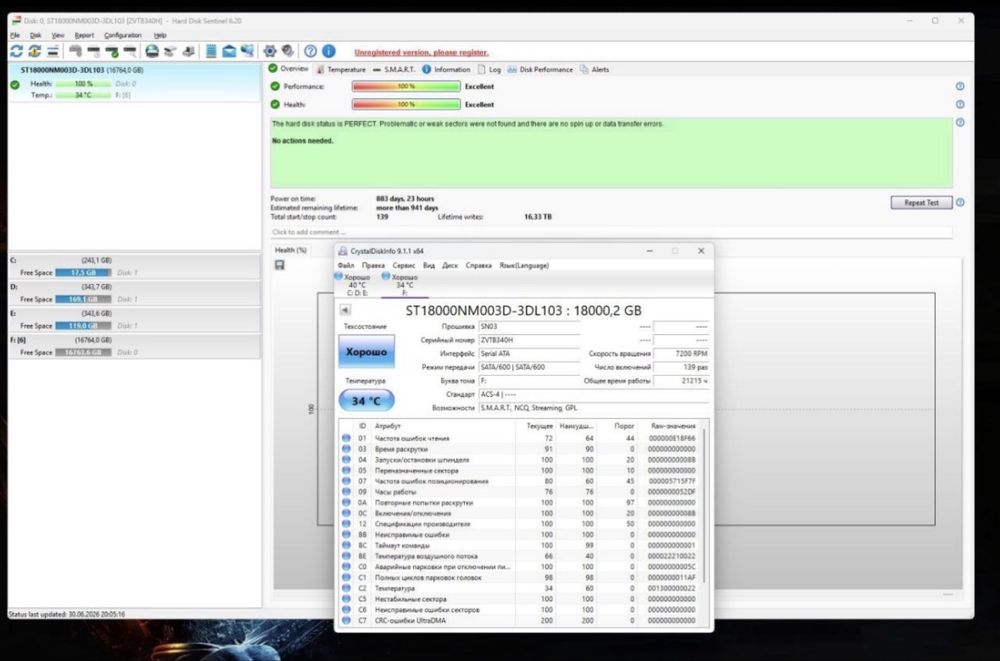This screenshot has height=661, width=1000.
Task: Open the Configuration menu in Hard Disk Sentinel
Action: point(122,36)
